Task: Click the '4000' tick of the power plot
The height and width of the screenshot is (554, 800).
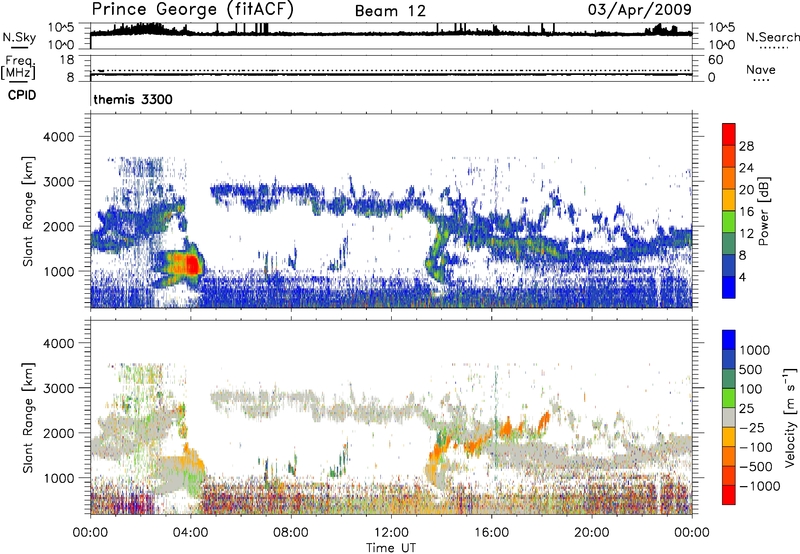Action: (58, 137)
